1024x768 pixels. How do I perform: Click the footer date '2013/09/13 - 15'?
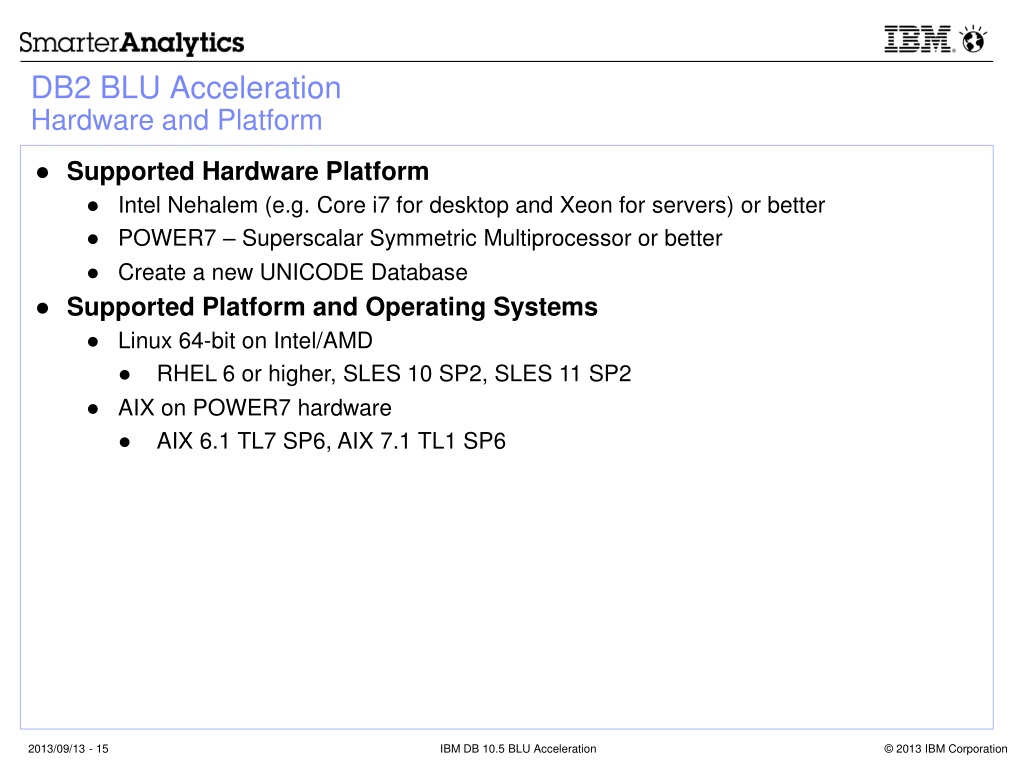68,749
